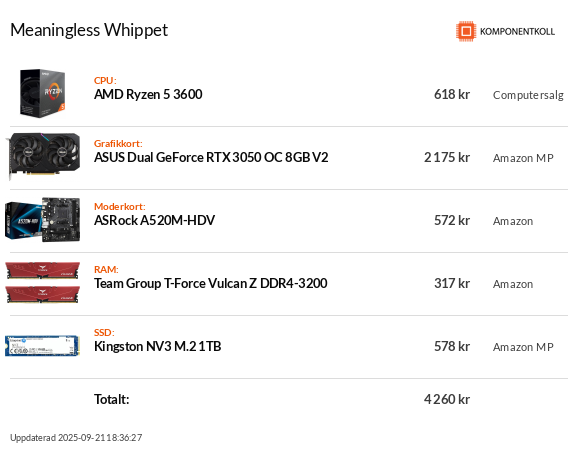Open the Kingston NV3 SSD image
The height and width of the screenshot is (451, 577).
pyautogui.click(x=42, y=346)
